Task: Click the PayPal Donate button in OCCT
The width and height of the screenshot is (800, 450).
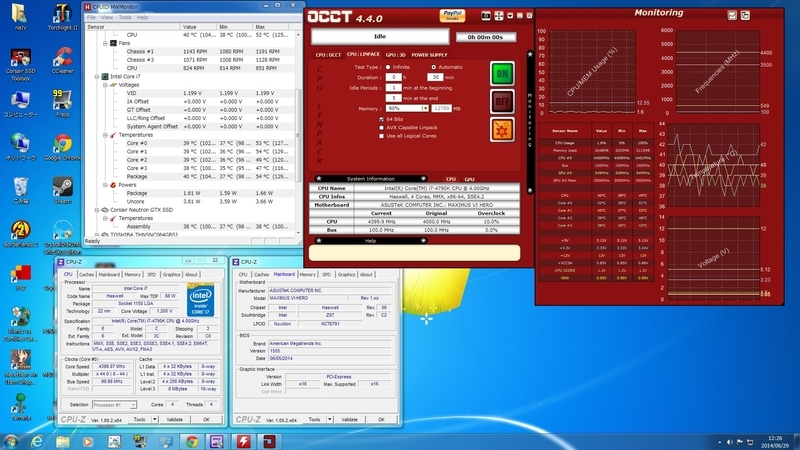Action: tap(452, 16)
